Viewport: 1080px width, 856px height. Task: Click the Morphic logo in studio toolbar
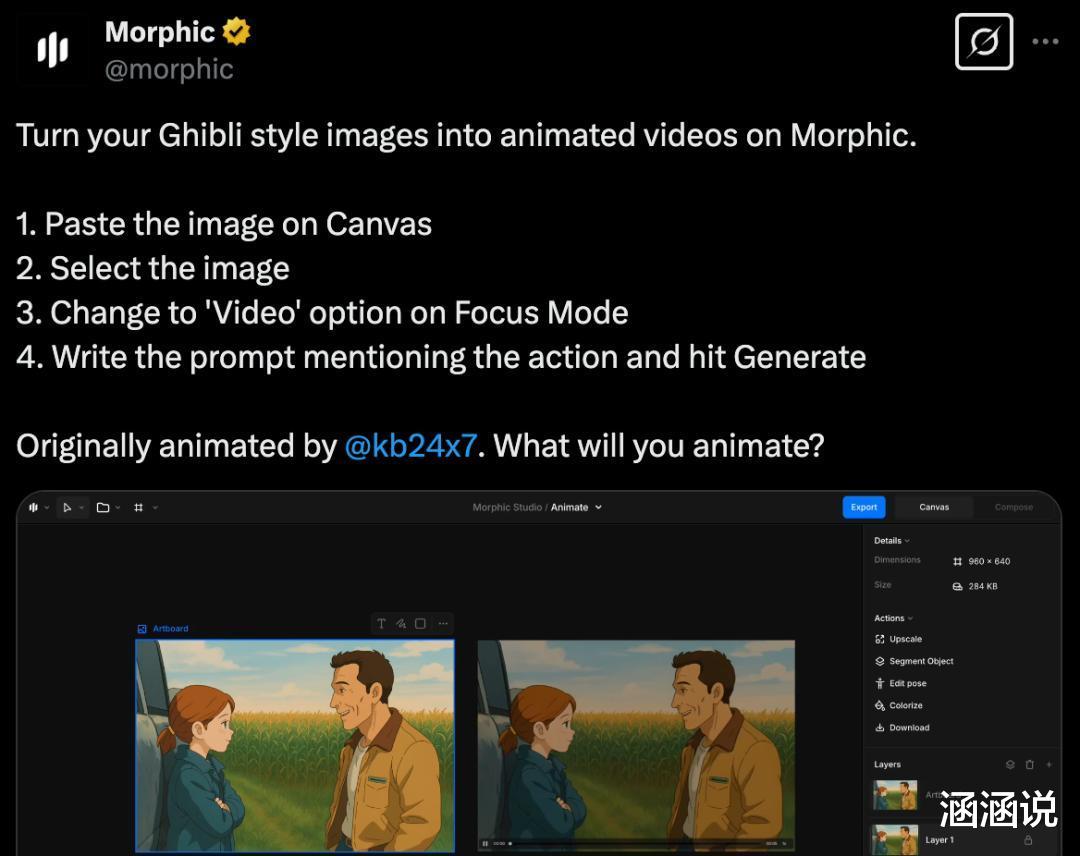(x=33, y=508)
